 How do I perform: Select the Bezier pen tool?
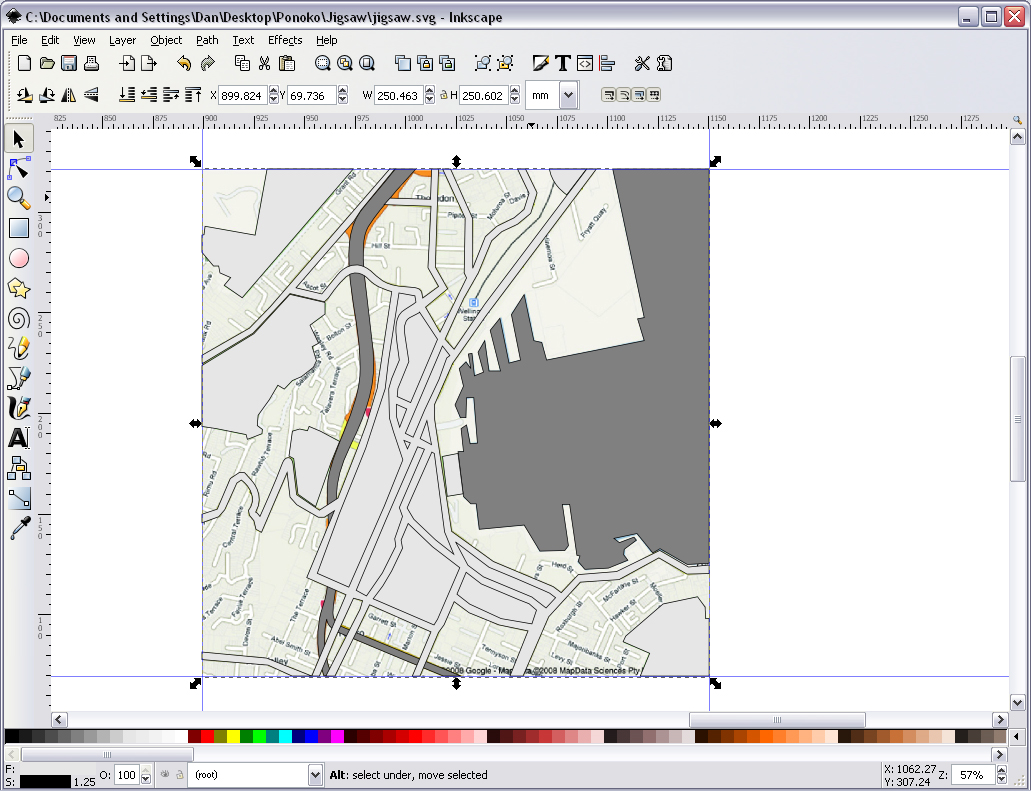point(18,378)
